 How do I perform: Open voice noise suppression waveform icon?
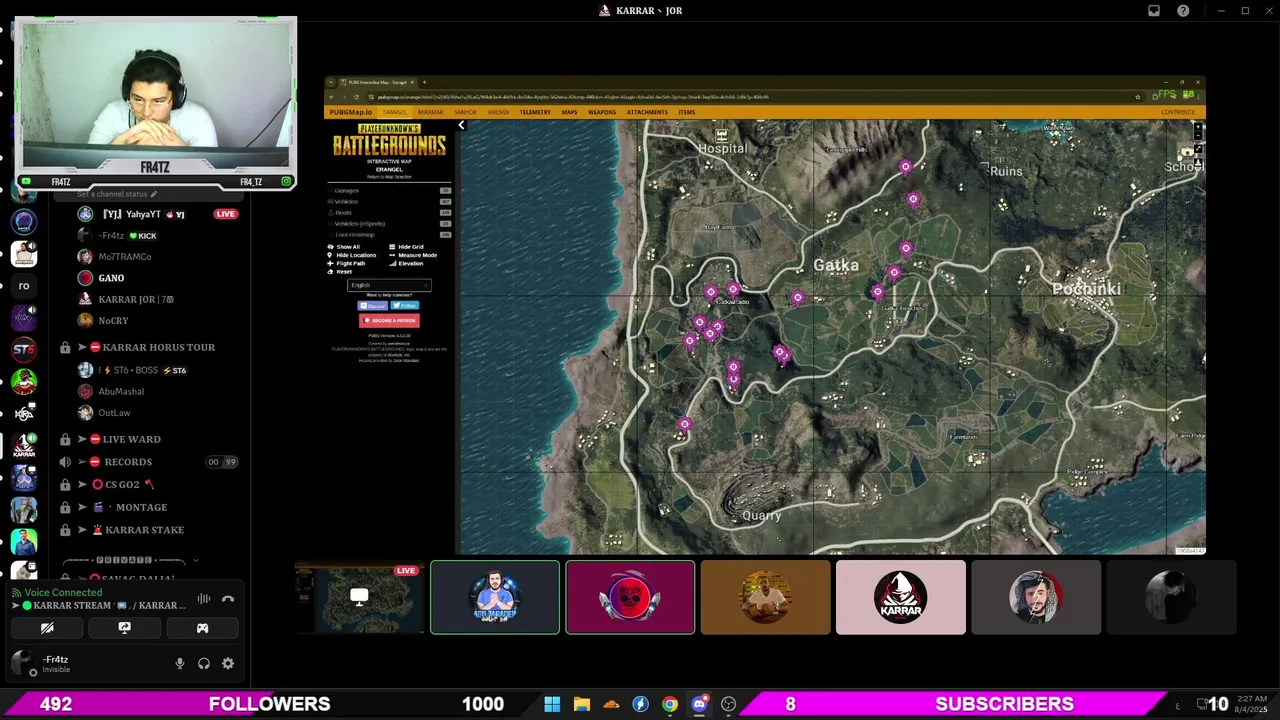(204, 599)
